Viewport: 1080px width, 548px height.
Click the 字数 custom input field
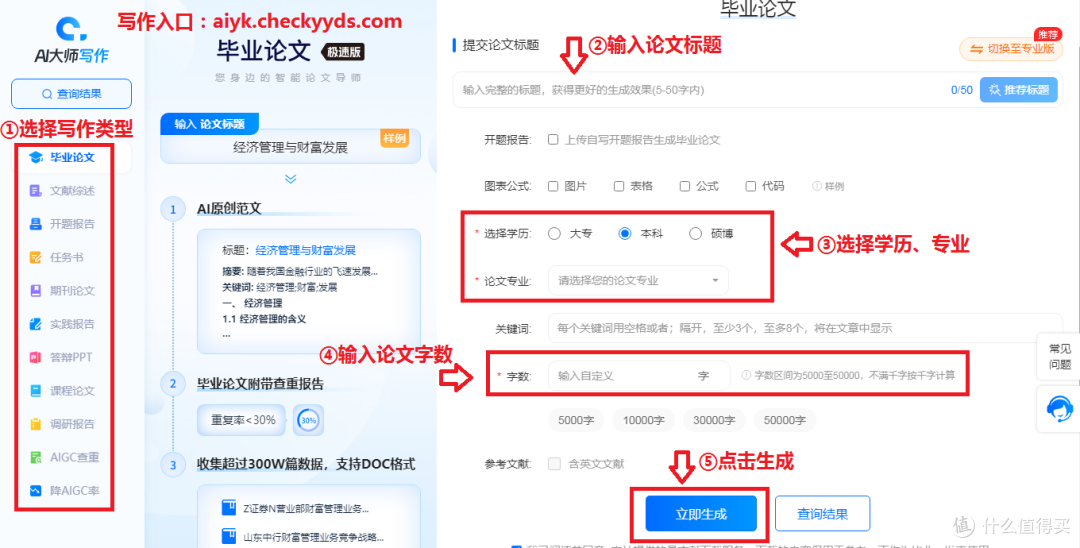[x=638, y=376]
